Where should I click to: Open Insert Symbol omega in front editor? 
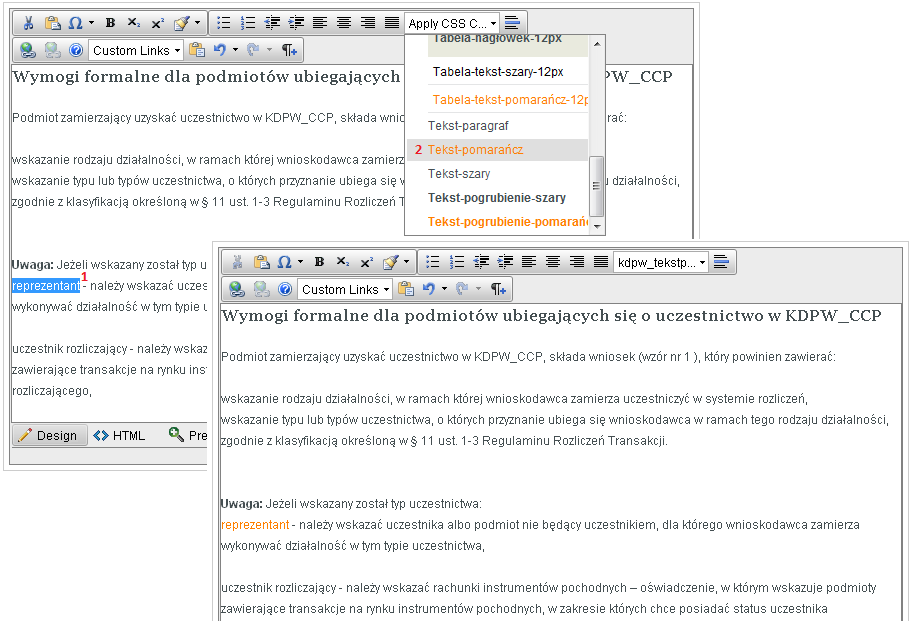point(284,262)
